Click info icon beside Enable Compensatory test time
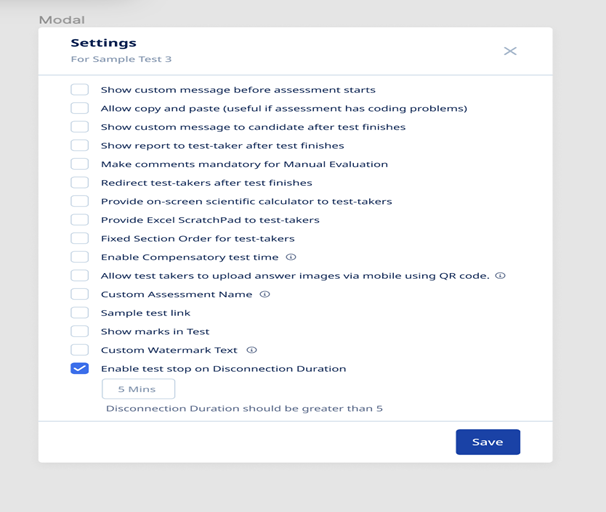Image resolution: width=606 pixels, height=512 pixels. click(291, 257)
